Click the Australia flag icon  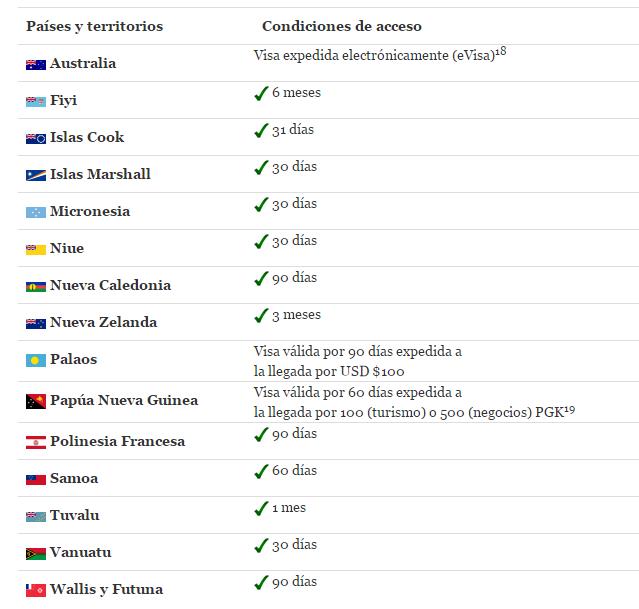click(36, 64)
